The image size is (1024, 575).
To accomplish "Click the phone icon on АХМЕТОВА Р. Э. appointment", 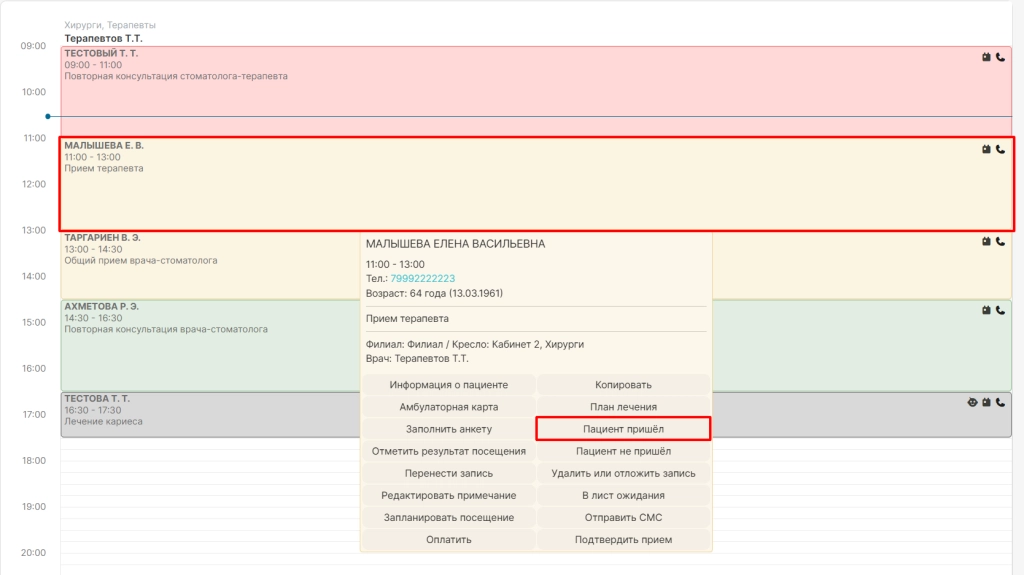I will click(x=1000, y=310).
